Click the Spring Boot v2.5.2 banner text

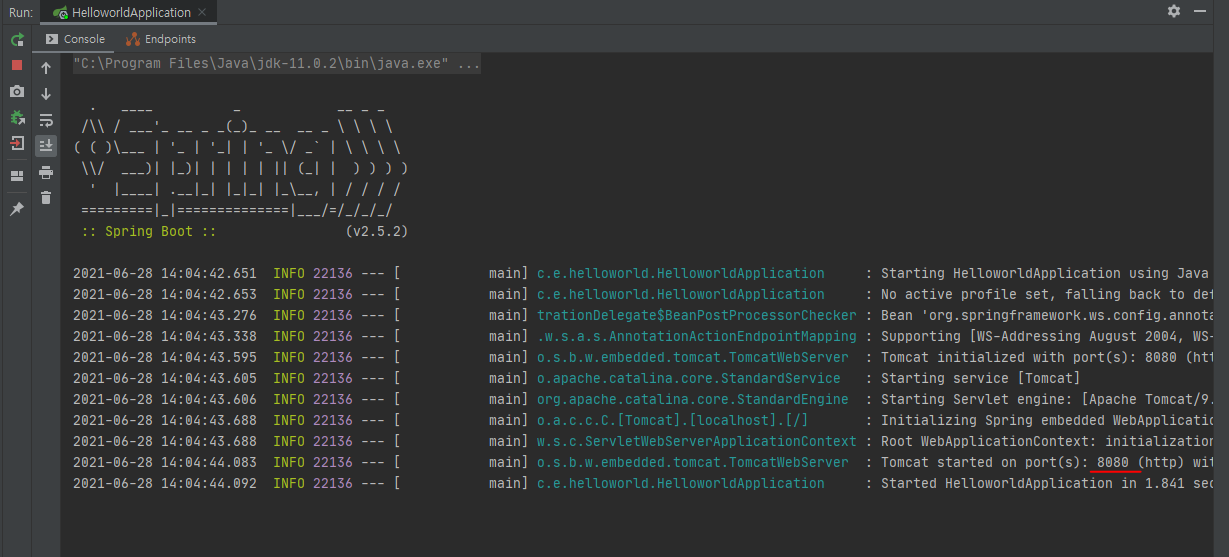pos(377,231)
